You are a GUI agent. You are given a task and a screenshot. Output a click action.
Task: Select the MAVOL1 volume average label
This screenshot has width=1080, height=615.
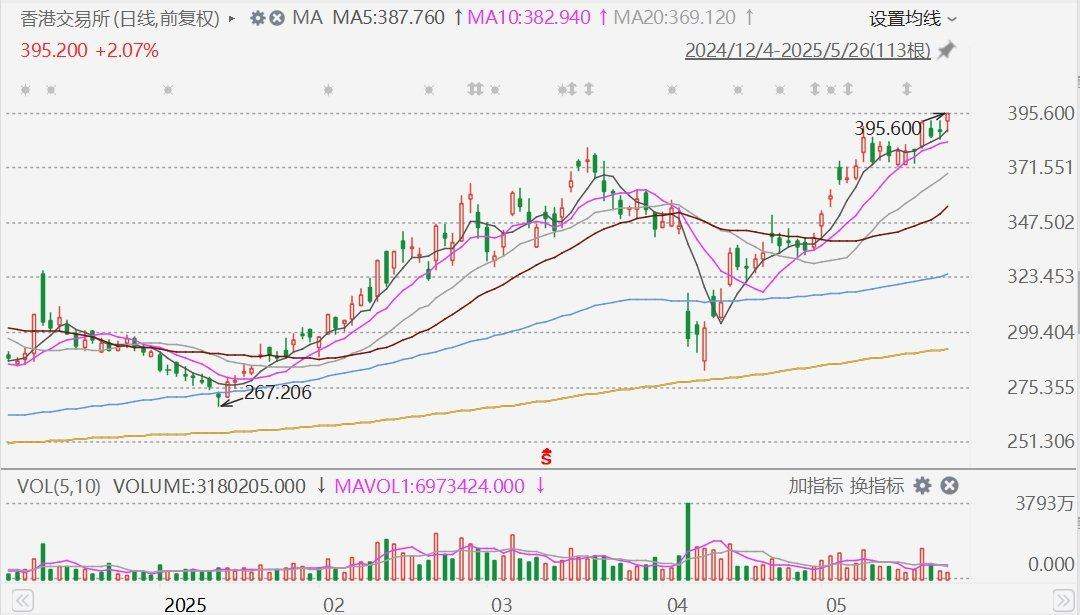click(429, 486)
